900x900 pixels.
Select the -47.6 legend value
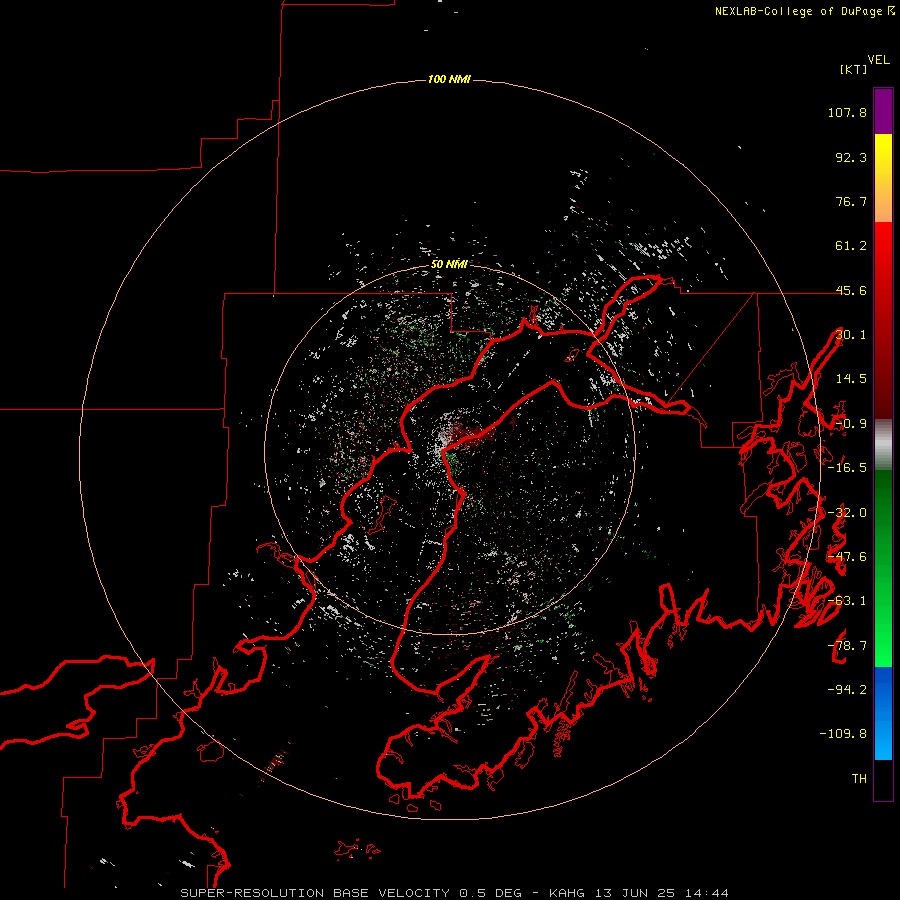pos(847,557)
